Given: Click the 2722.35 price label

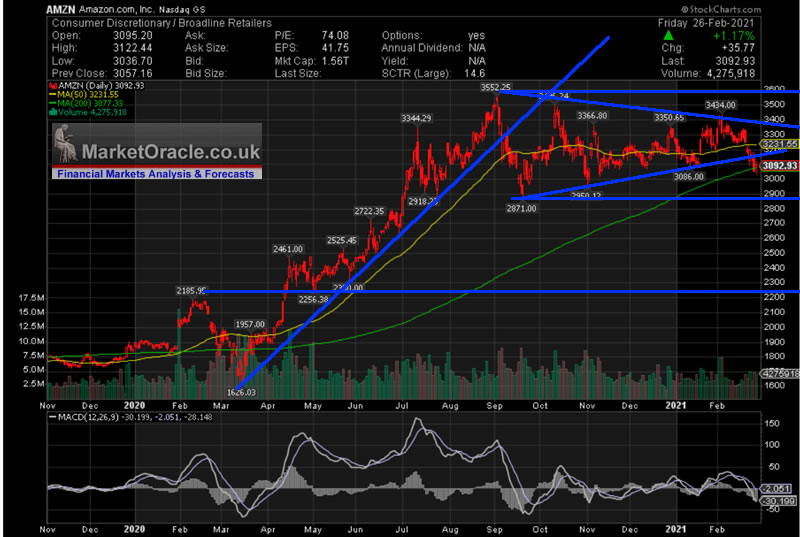Looking at the screenshot, I should [x=370, y=211].
